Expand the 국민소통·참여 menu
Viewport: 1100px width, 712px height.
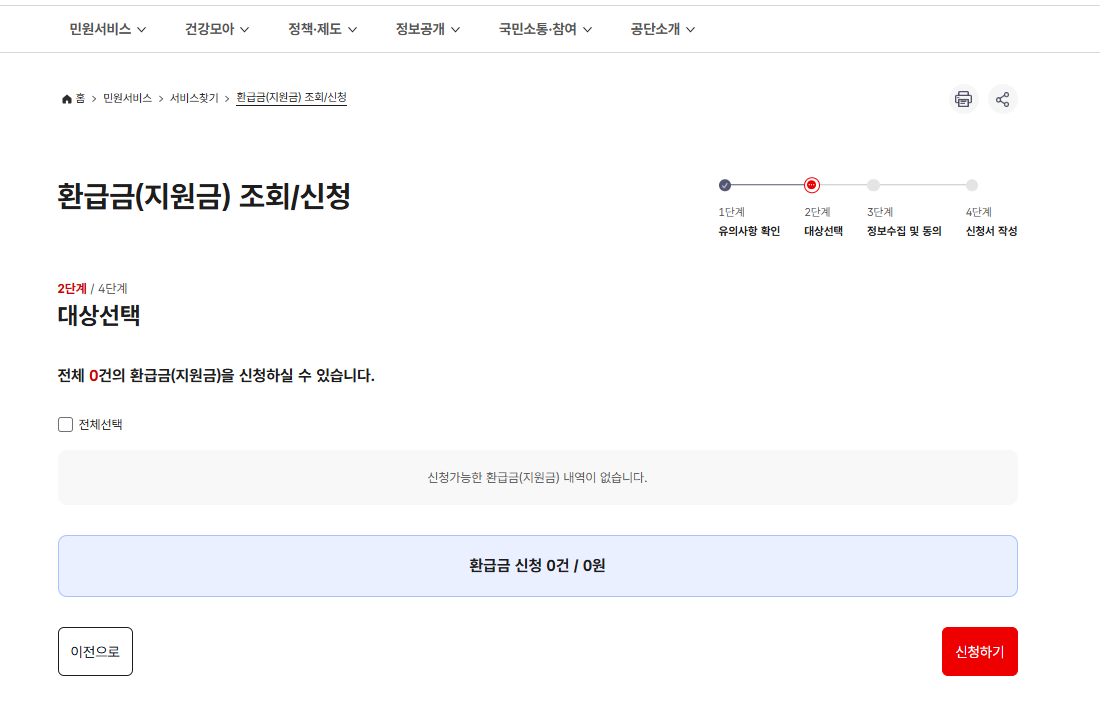click(545, 29)
